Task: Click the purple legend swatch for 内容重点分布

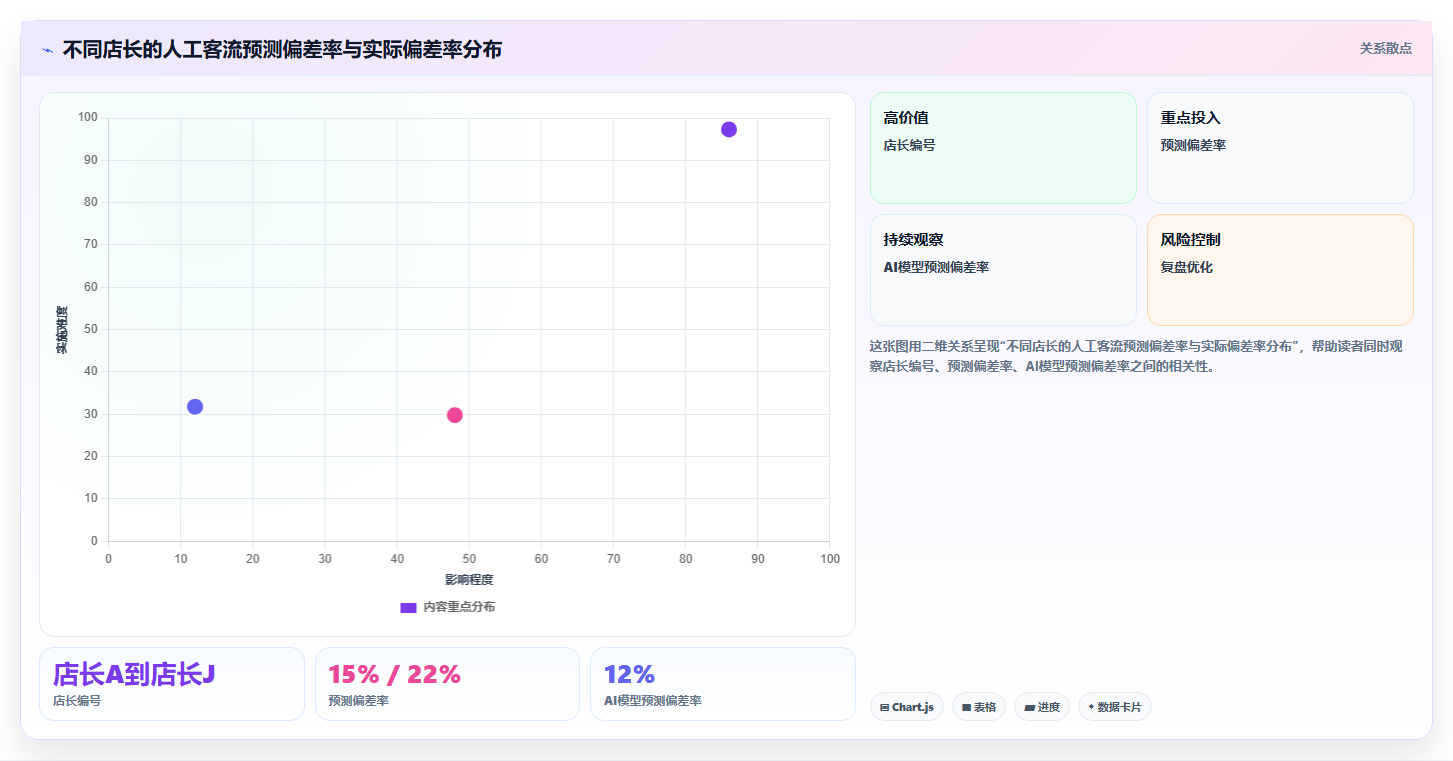Action: point(408,607)
